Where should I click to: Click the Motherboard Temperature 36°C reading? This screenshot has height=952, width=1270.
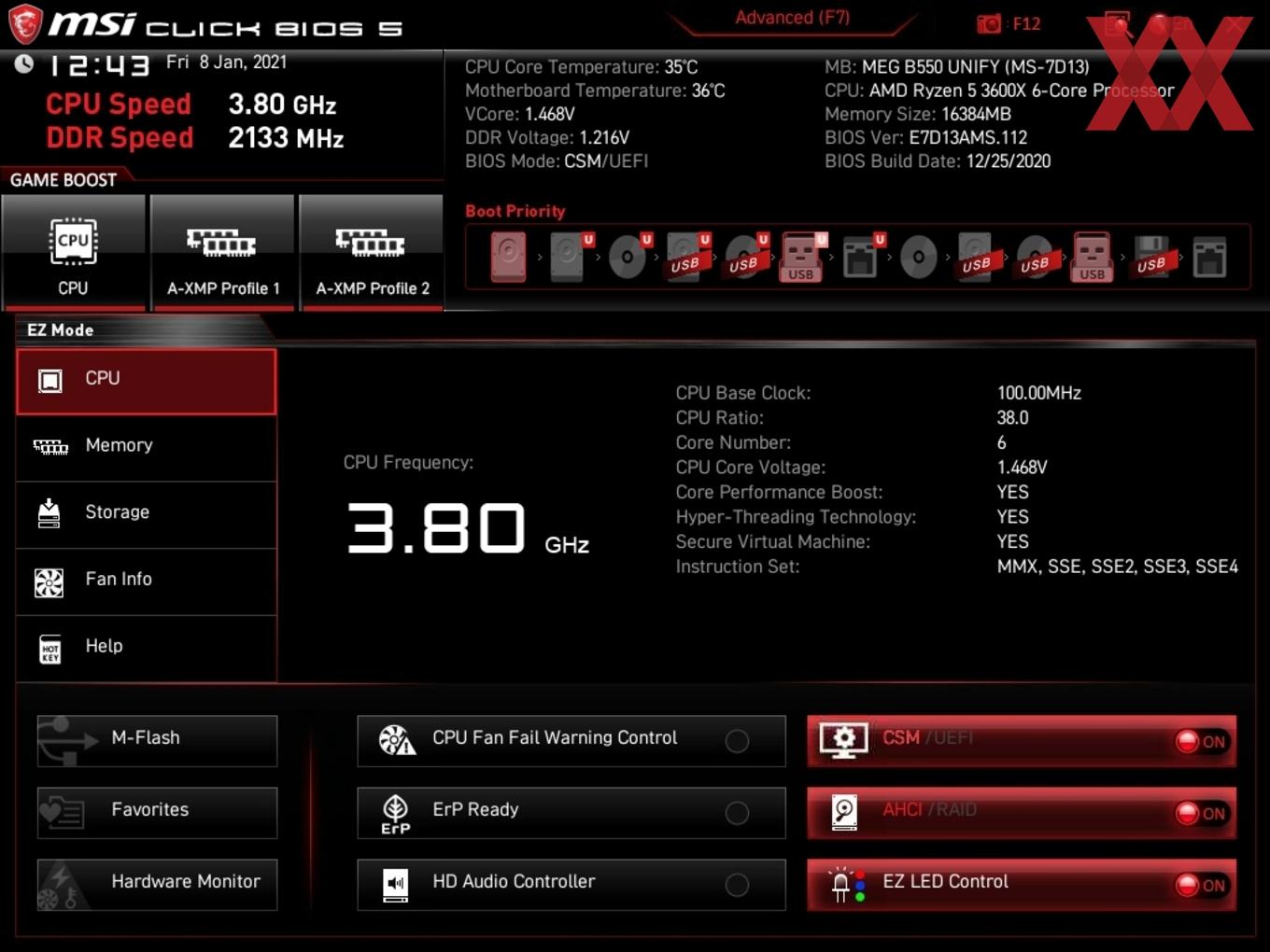595,91
